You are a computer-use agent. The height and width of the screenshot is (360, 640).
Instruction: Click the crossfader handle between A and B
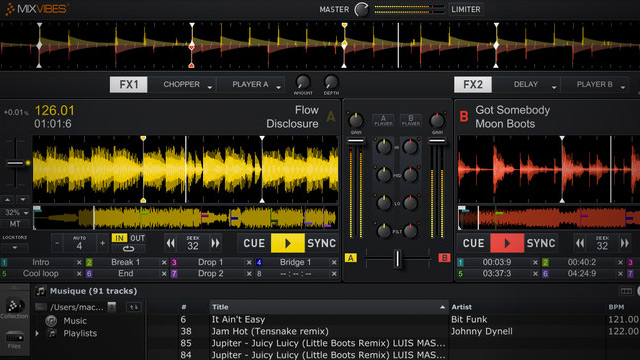[398, 258]
